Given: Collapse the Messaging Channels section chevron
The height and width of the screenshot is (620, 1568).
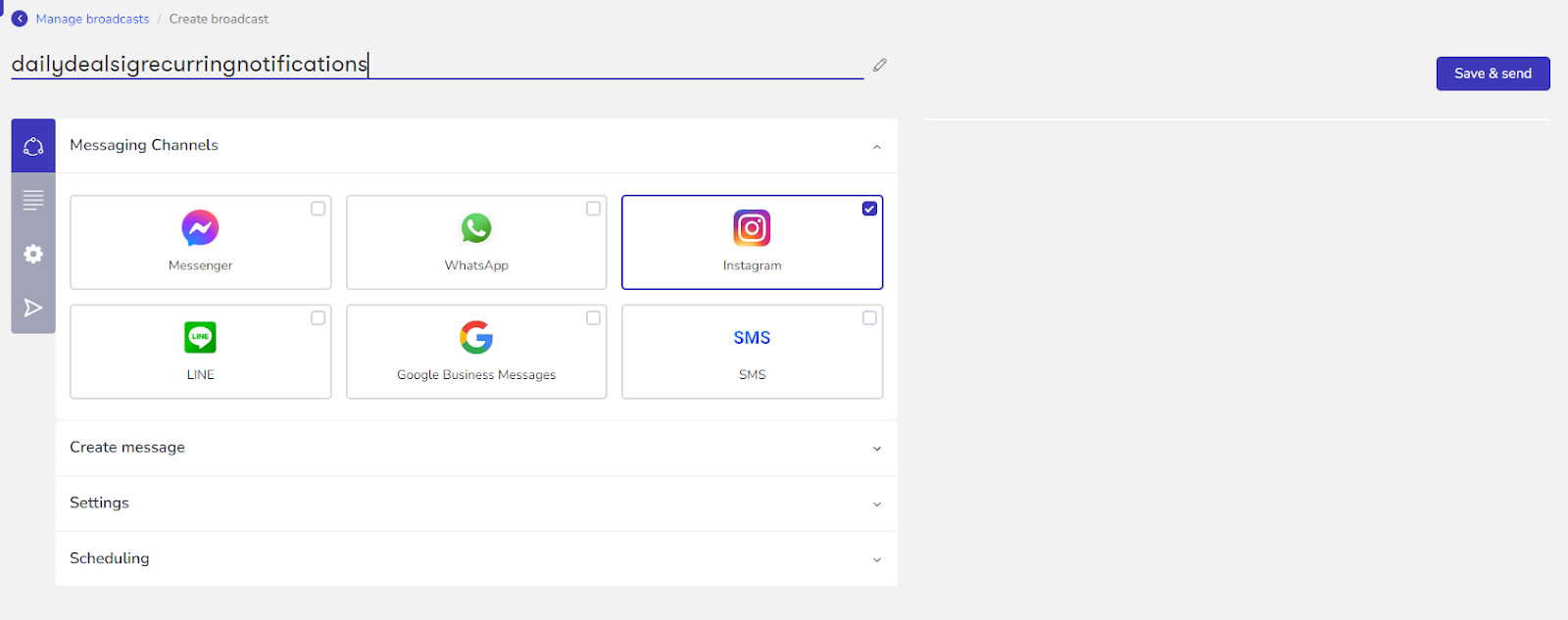Looking at the screenshot, I should click(x=877, y=147).
